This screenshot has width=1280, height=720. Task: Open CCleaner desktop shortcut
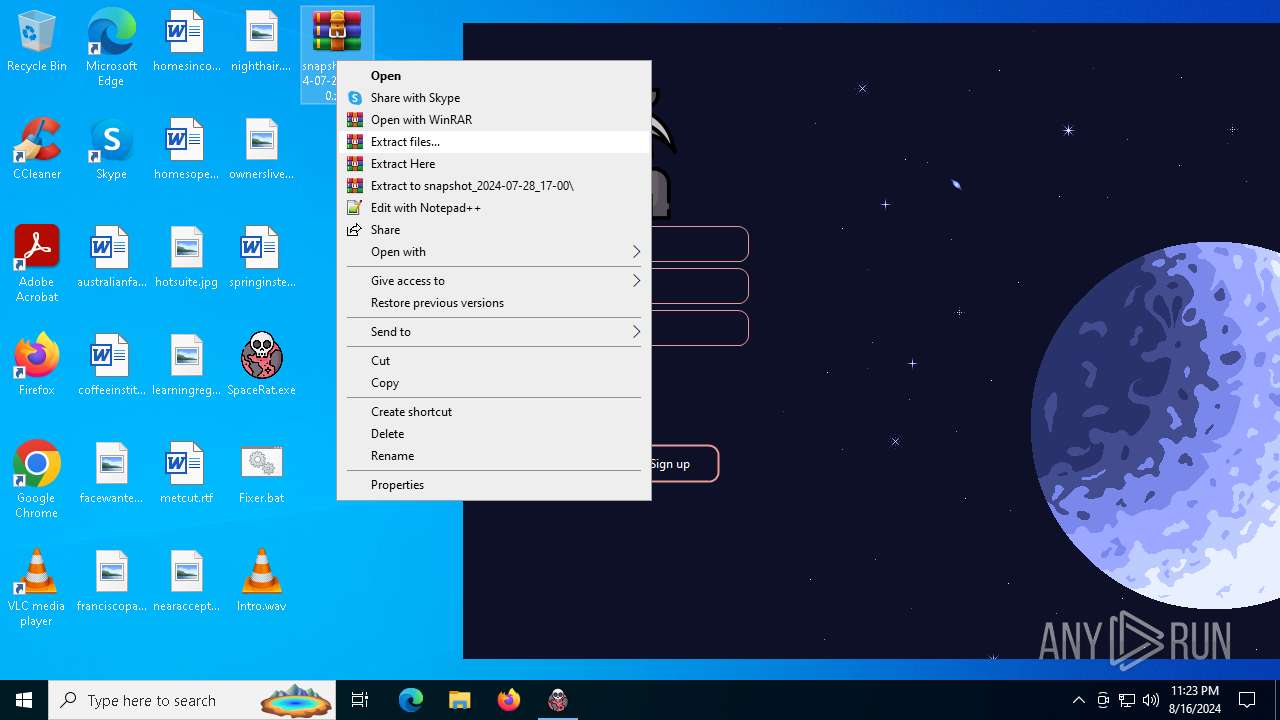[37, 150]
